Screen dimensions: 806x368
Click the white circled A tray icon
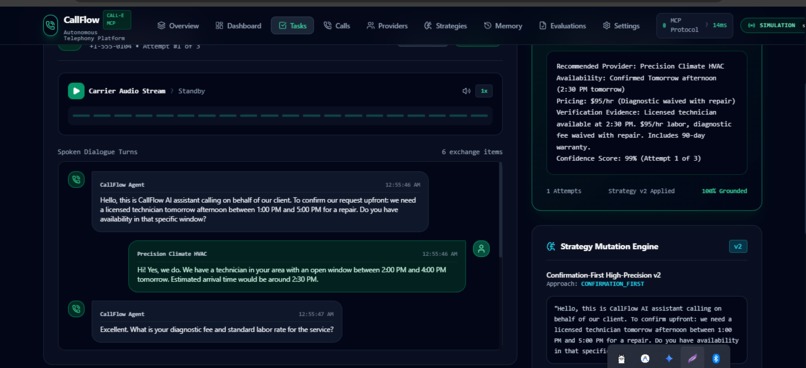645,359
